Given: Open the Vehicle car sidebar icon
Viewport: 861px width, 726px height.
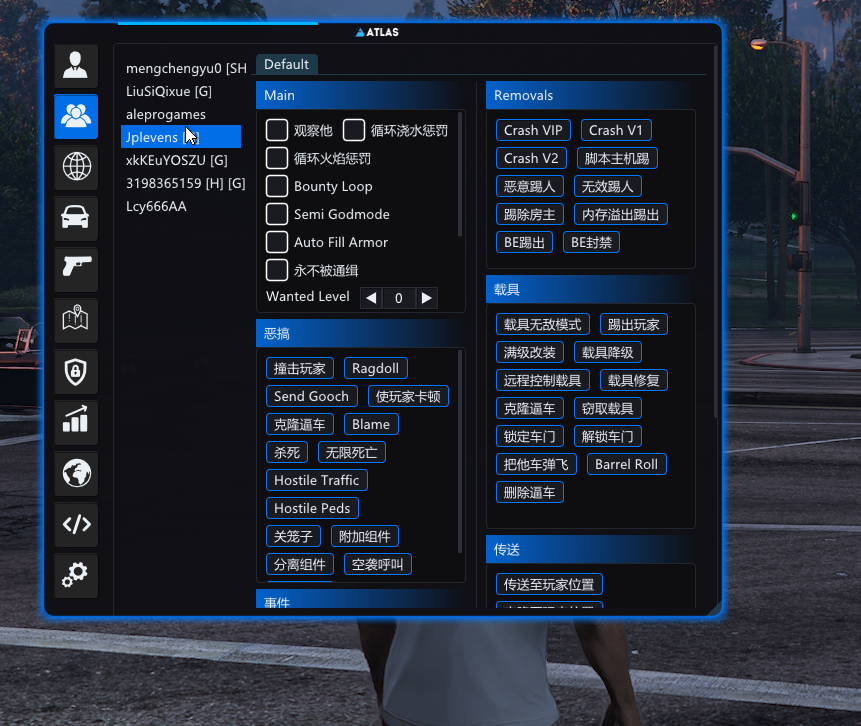Looking at the screenshot, I should coord(76,218).
